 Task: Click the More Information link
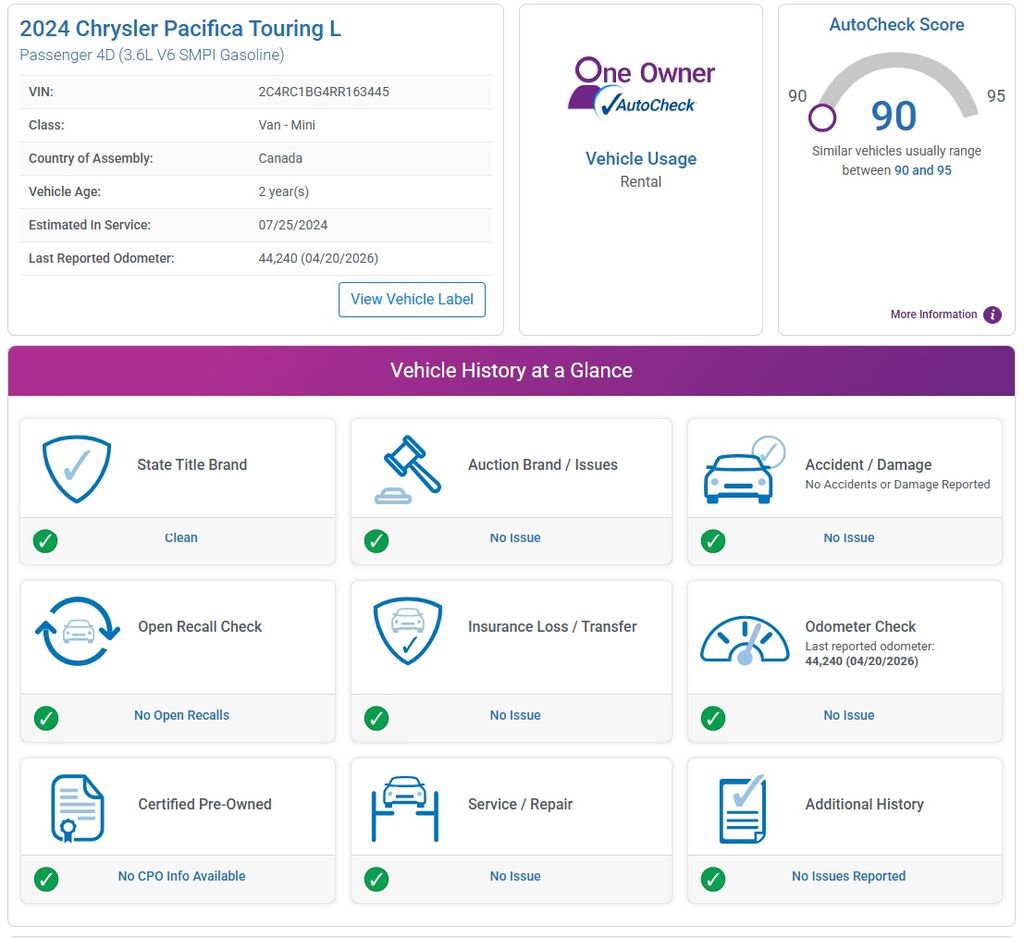click(933, 315)
